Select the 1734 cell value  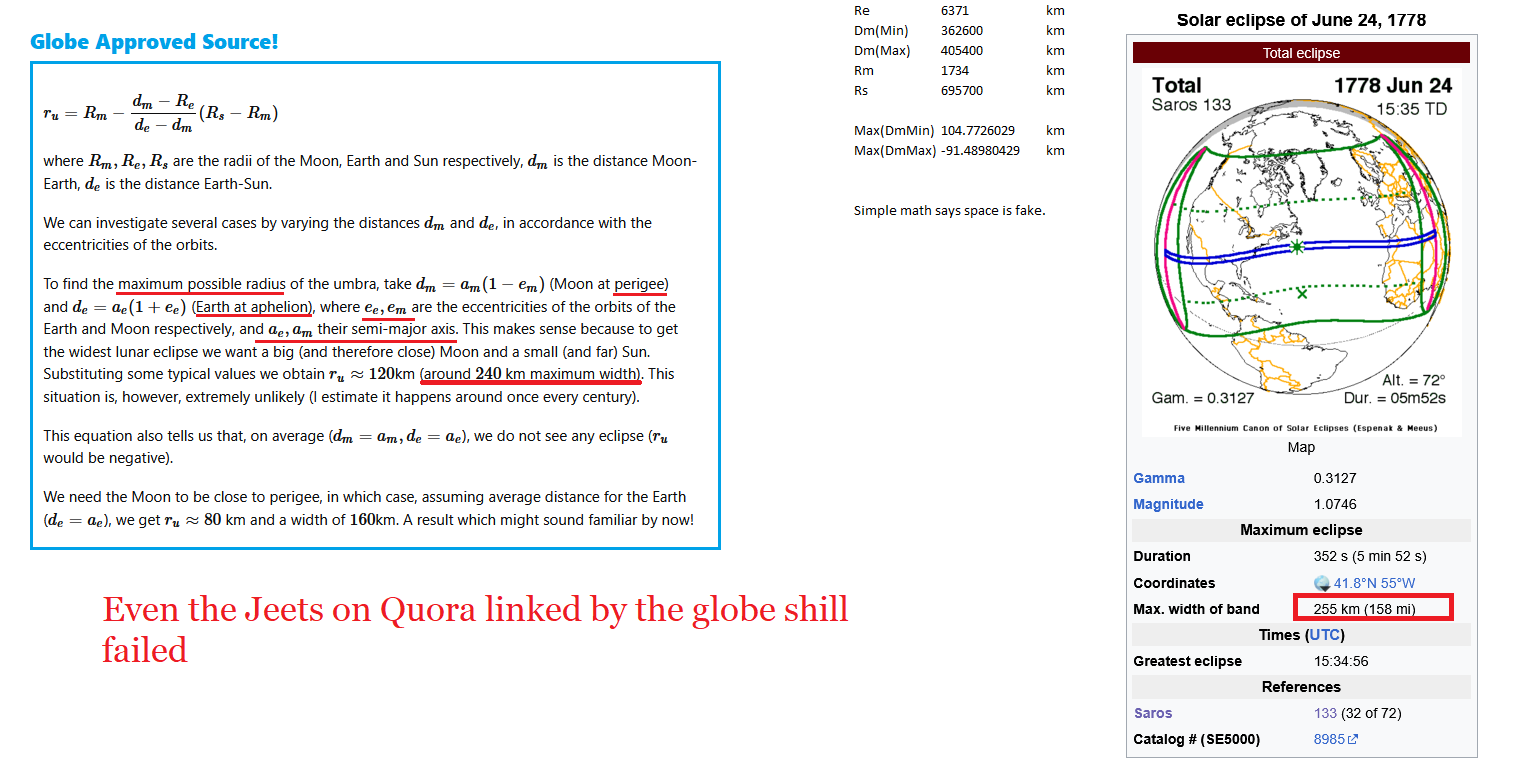955,71
